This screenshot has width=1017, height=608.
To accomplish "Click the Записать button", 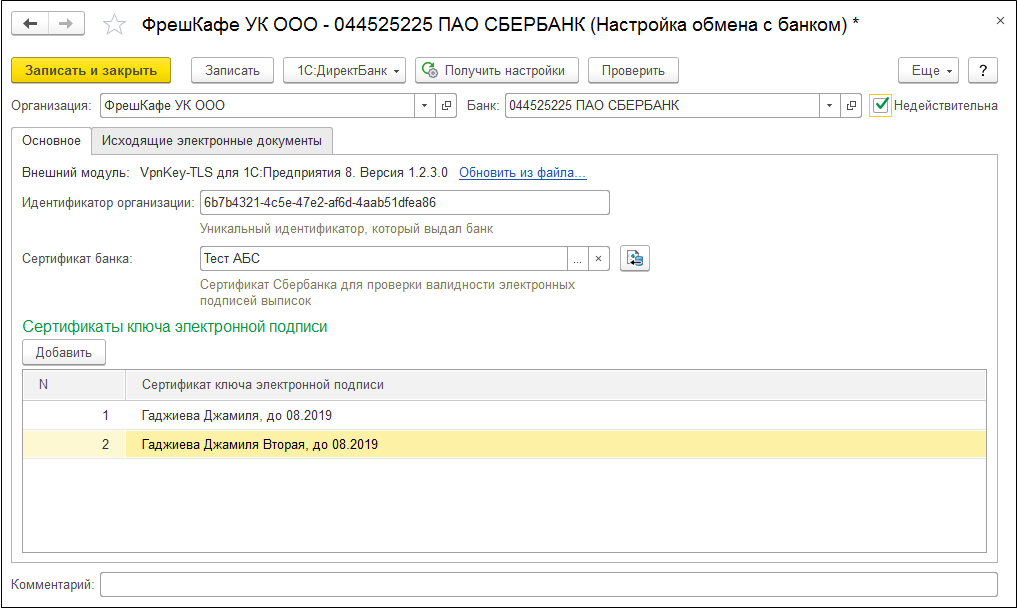I will (232, 71).
